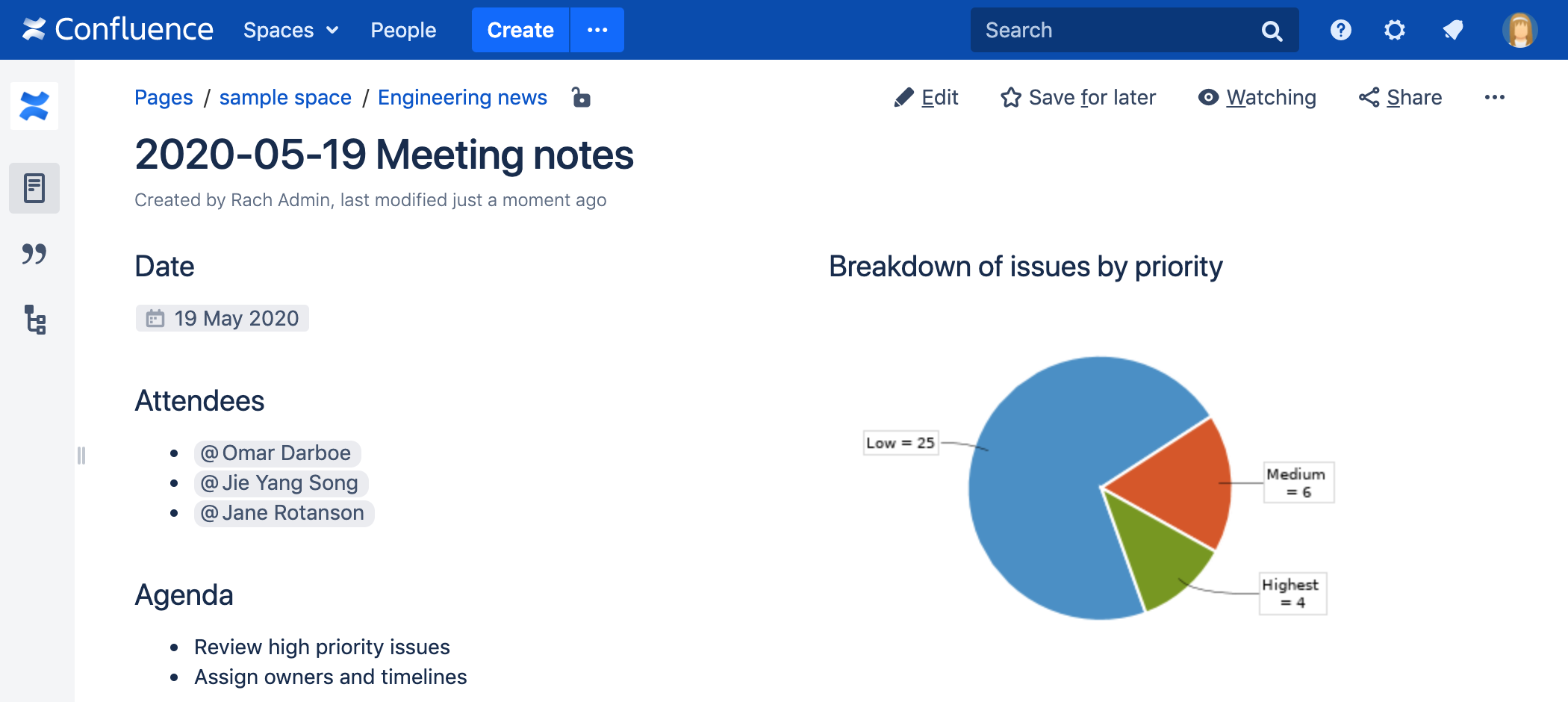Click the 'Highest = 4' chart label
This screenshot has height=702, width=1568.
pos(1292,593)
